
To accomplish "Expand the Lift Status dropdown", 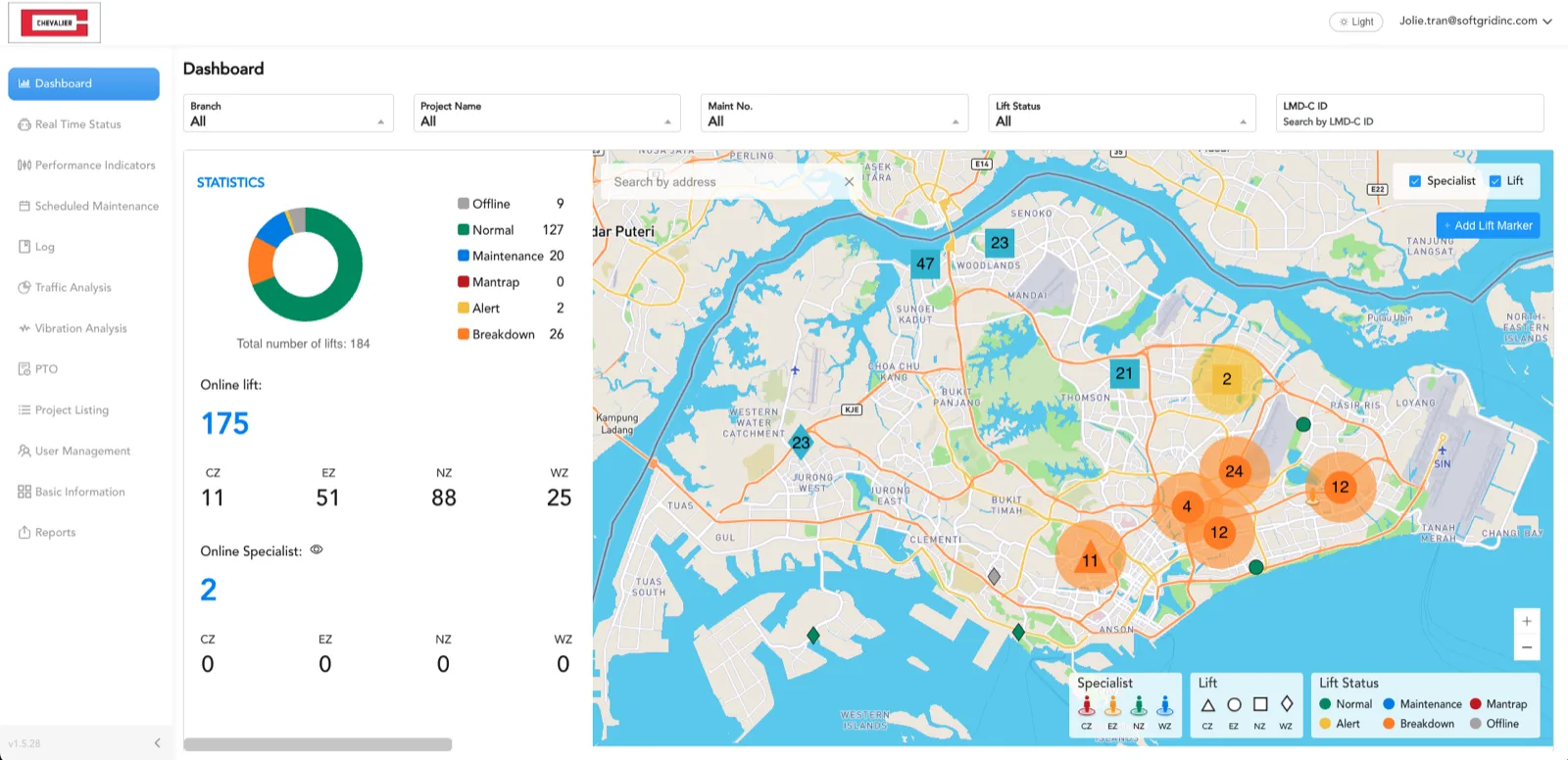I will tap(1122, 114).
